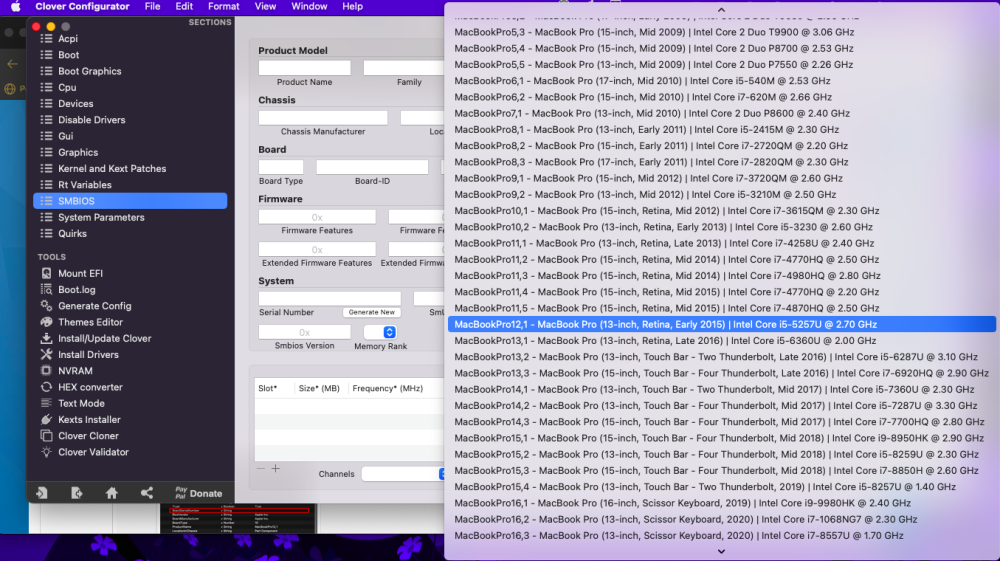This screenshot has height=561, width=1000.
Task: Click the Serial Number field
Action: tap(330, 298)
